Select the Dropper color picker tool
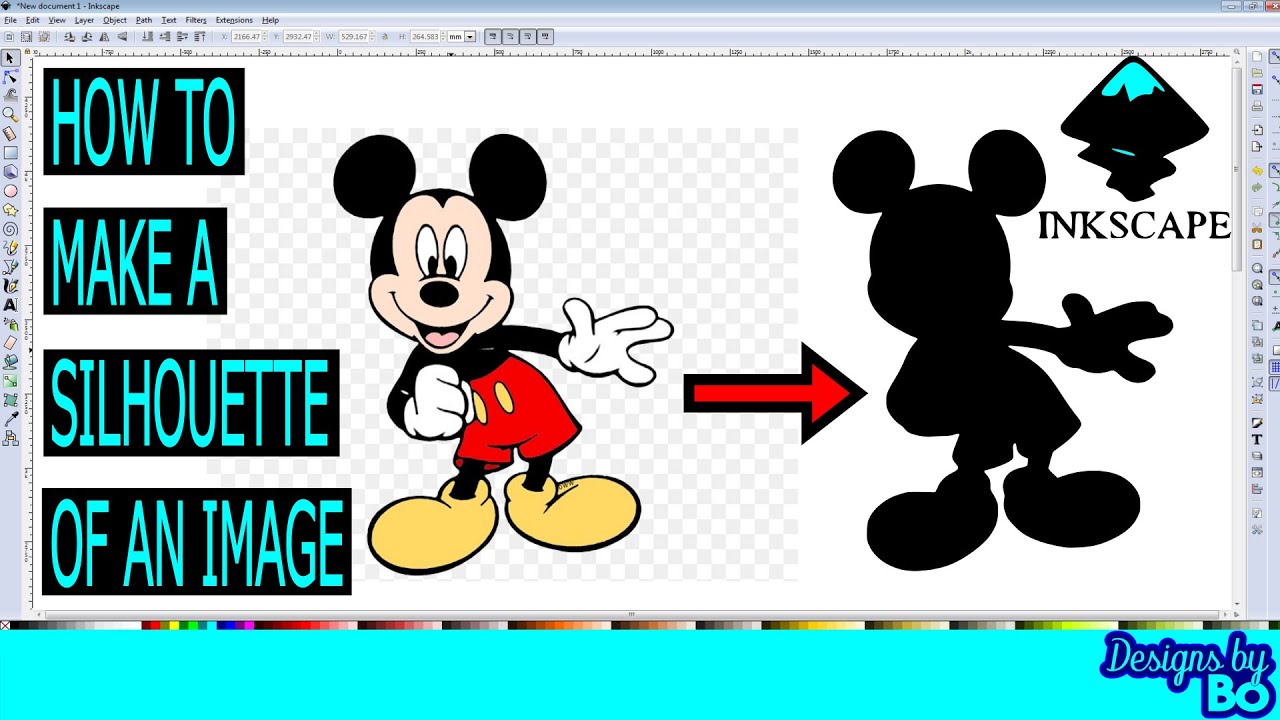Screen dimensions: 1280x720 pos(10,419)
